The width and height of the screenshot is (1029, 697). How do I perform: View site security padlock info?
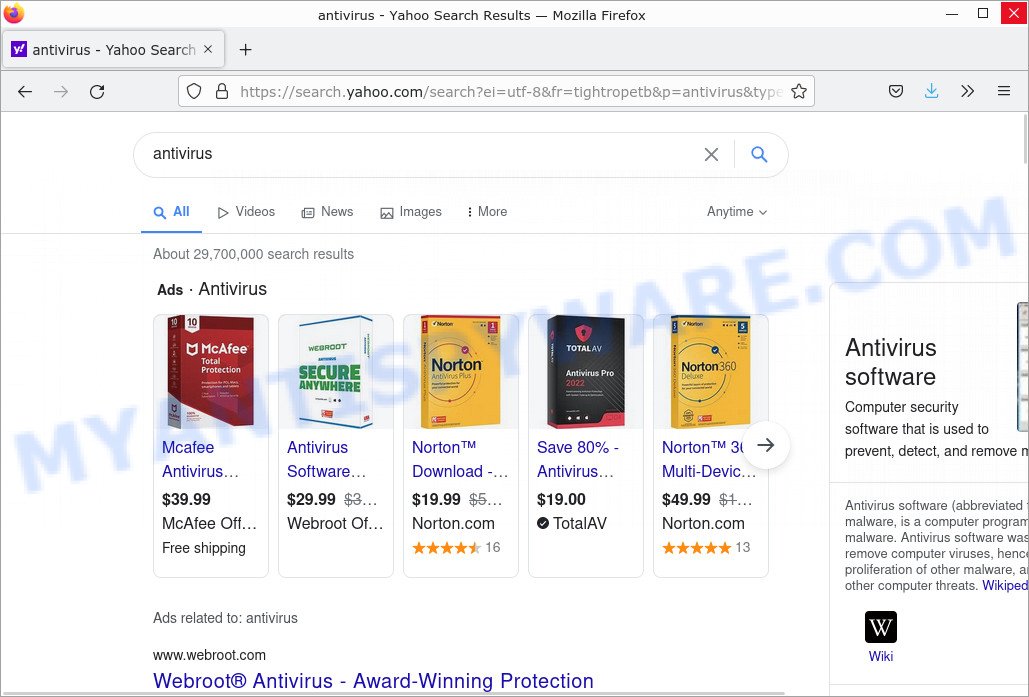(x=222, y=91)
